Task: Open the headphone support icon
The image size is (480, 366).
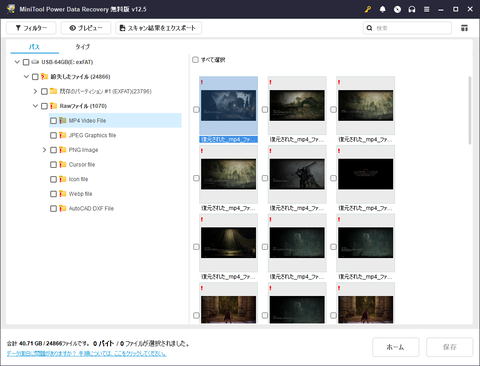Action: point(412,9)
